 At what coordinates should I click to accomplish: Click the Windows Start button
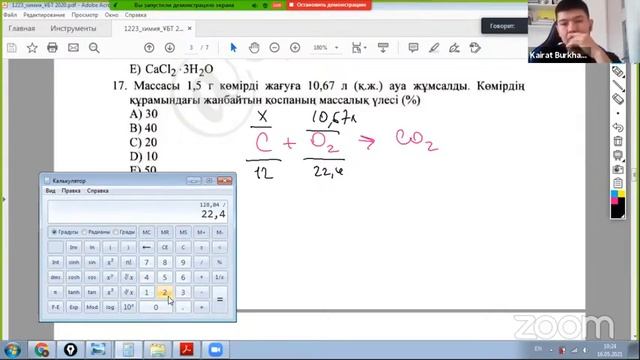pyautogui.click(x=12, y=350)
